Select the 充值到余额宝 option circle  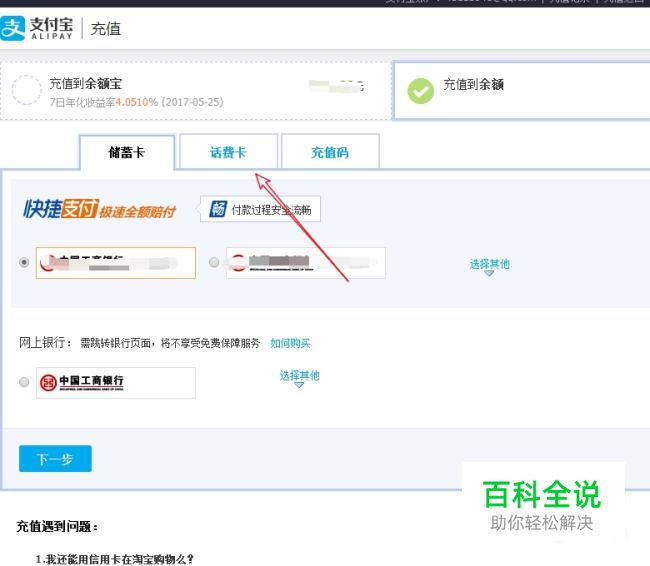click(x=27, y=90)
